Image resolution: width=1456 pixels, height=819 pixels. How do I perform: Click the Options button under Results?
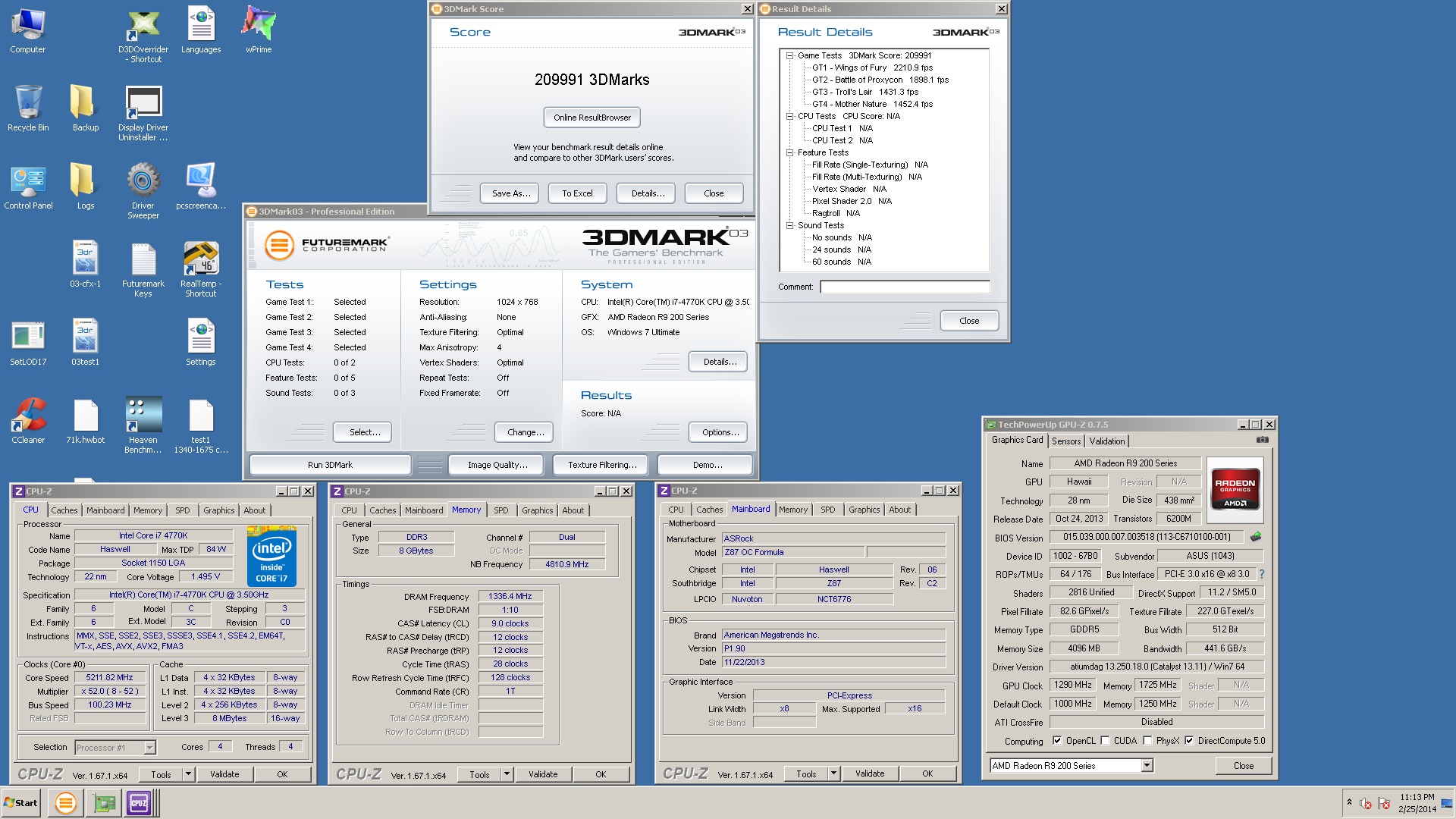[720, 432]
